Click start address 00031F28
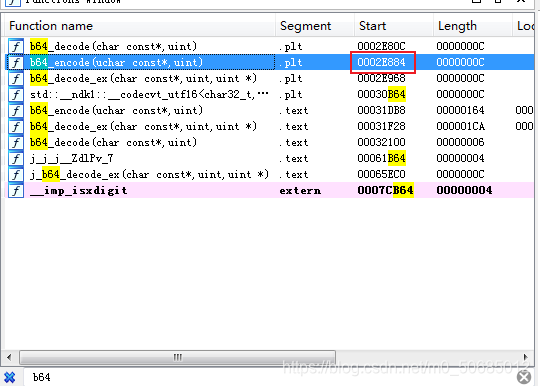The width and height of the screenshot is (540, 386). (x=381, y=126)
